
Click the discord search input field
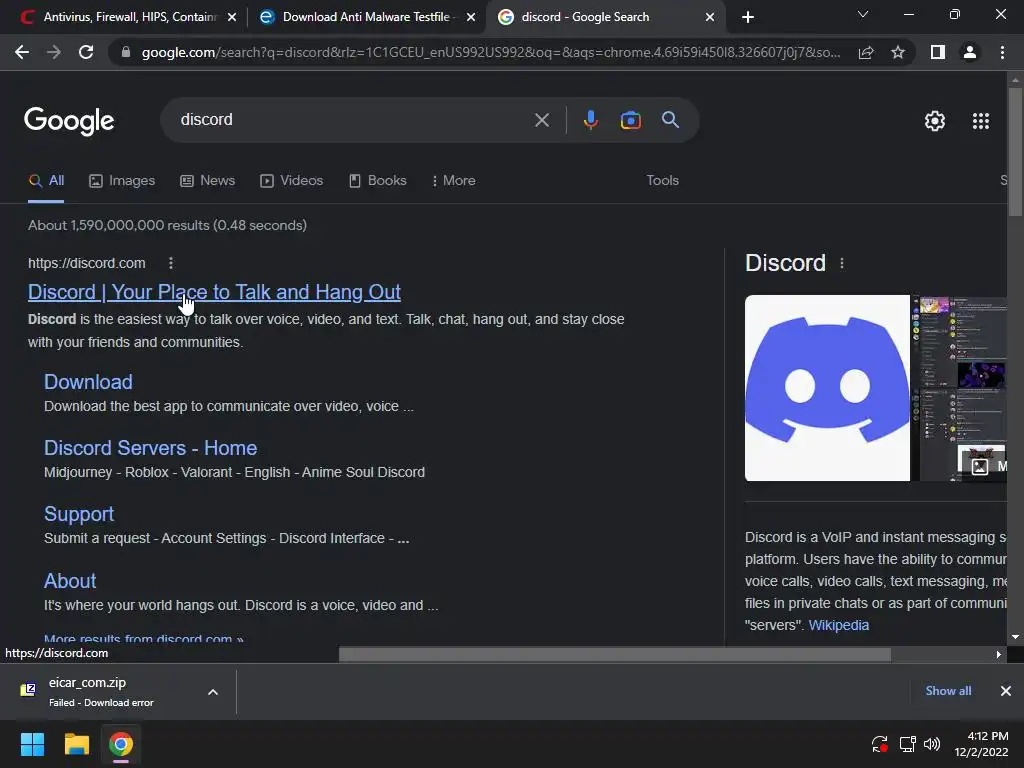[x=353, y=120]
